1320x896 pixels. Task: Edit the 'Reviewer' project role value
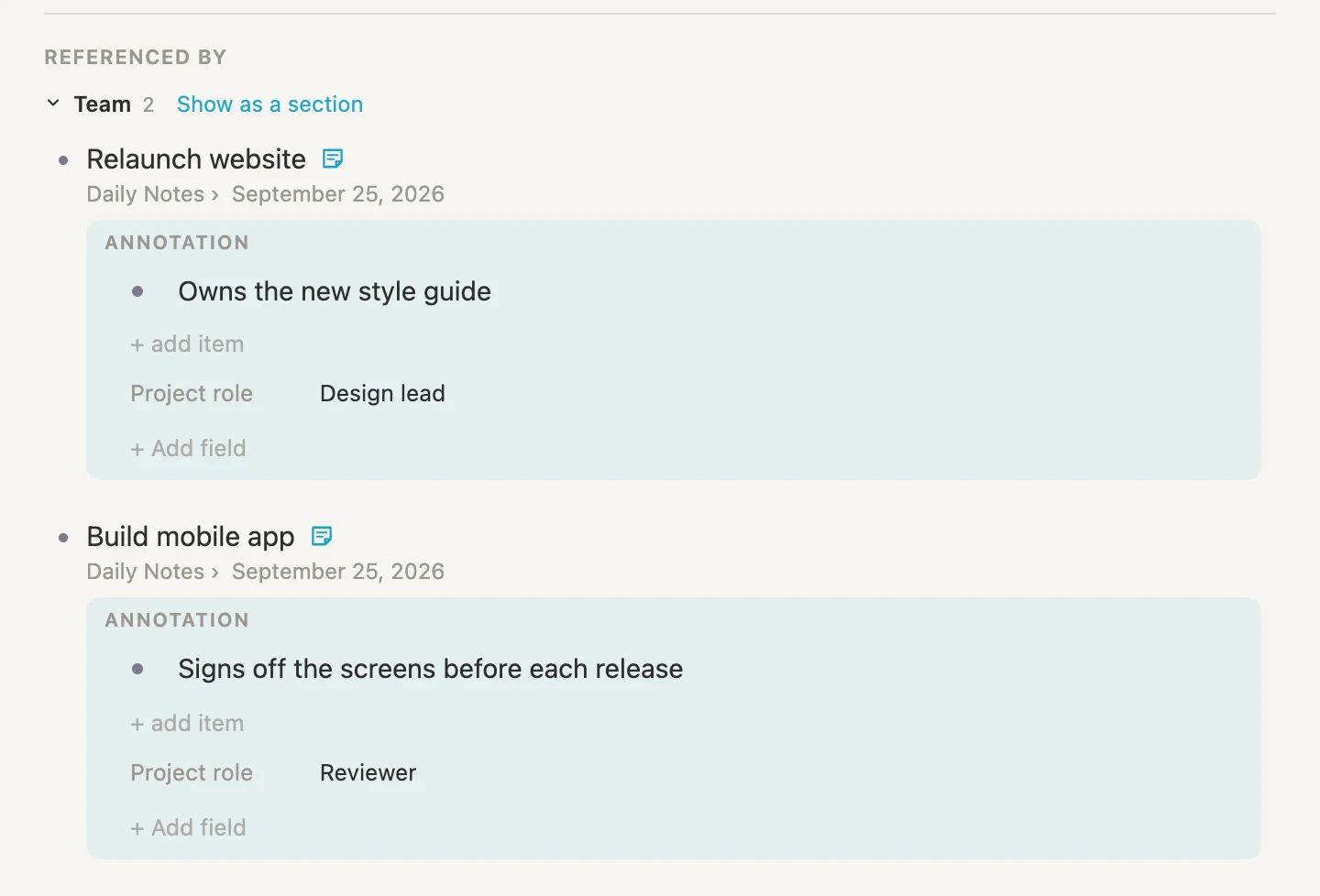pyautogui.click(x=368, y=773)
